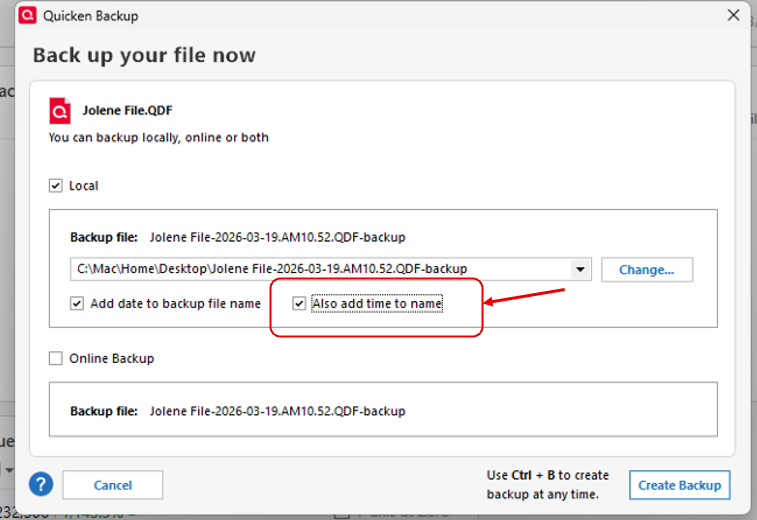Open the blue help question mark icon
Screen dimensions: 757x520
click(41, 484)
